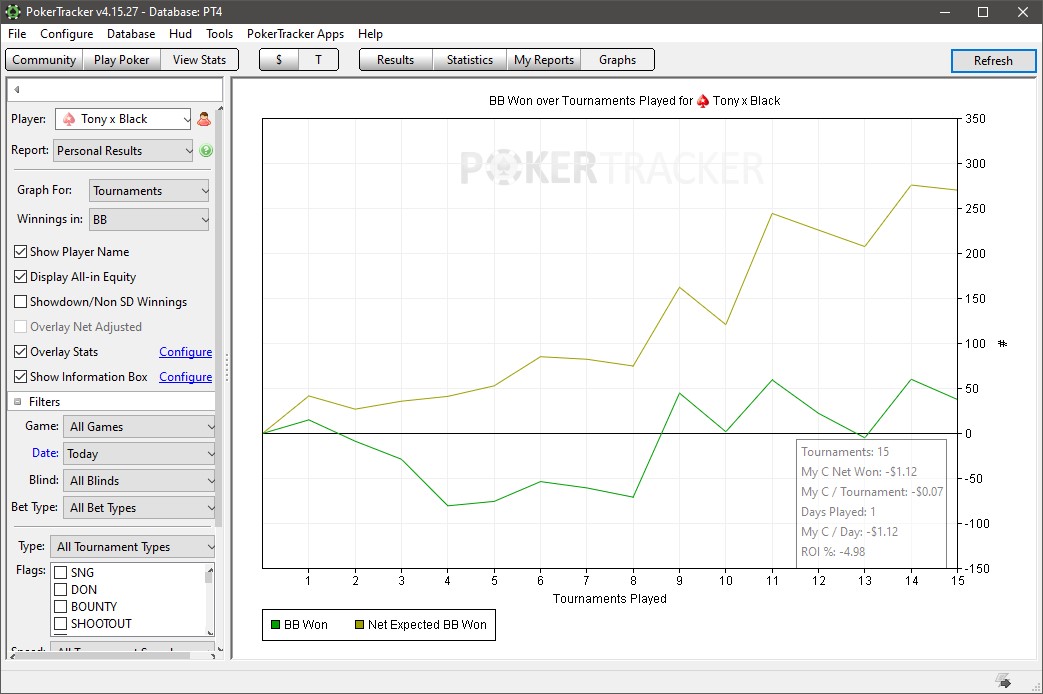
Task: Open the Graph For Tournaments dropdown
Action: [149, 191]
